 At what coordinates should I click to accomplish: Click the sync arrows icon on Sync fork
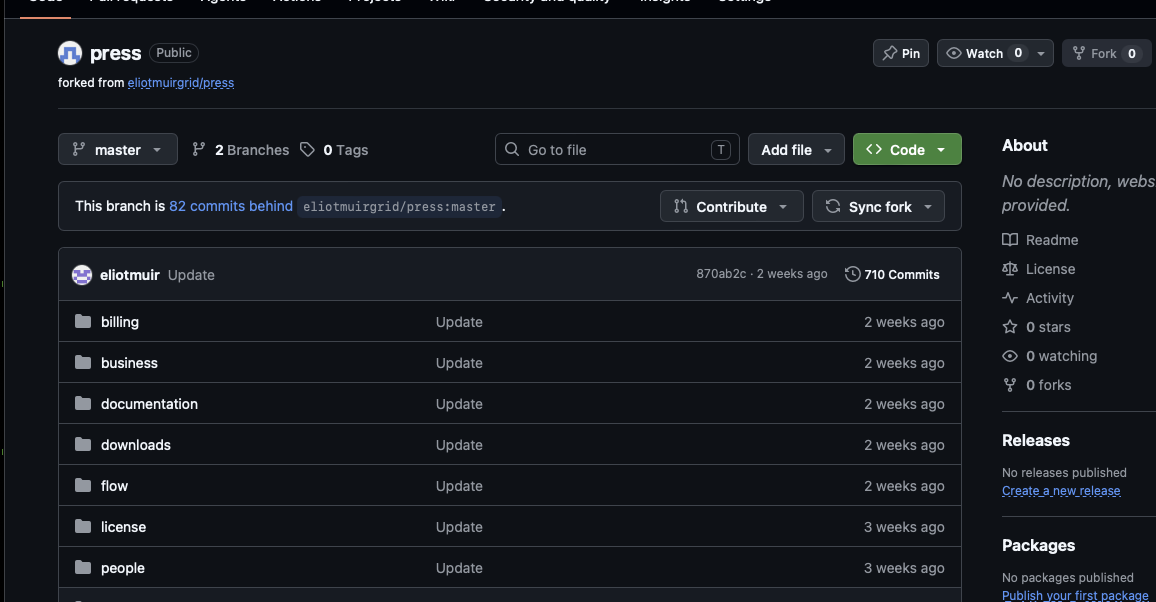[833, 206]
